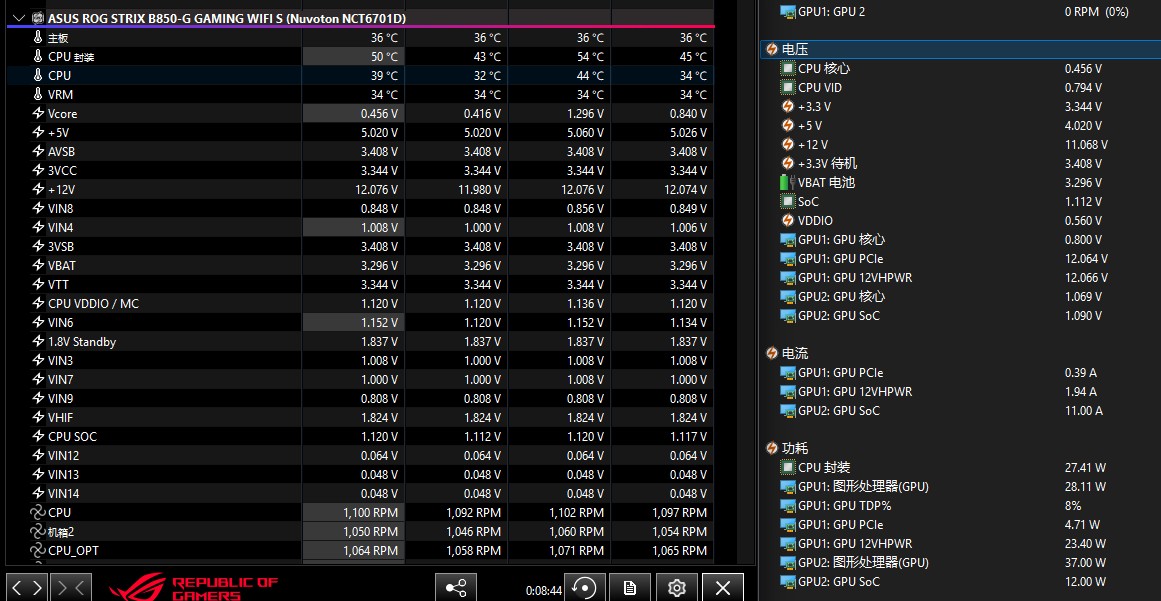Select the +3.3V 待机 row
The width and height of the screenshot is (1161, 601).
960,164
